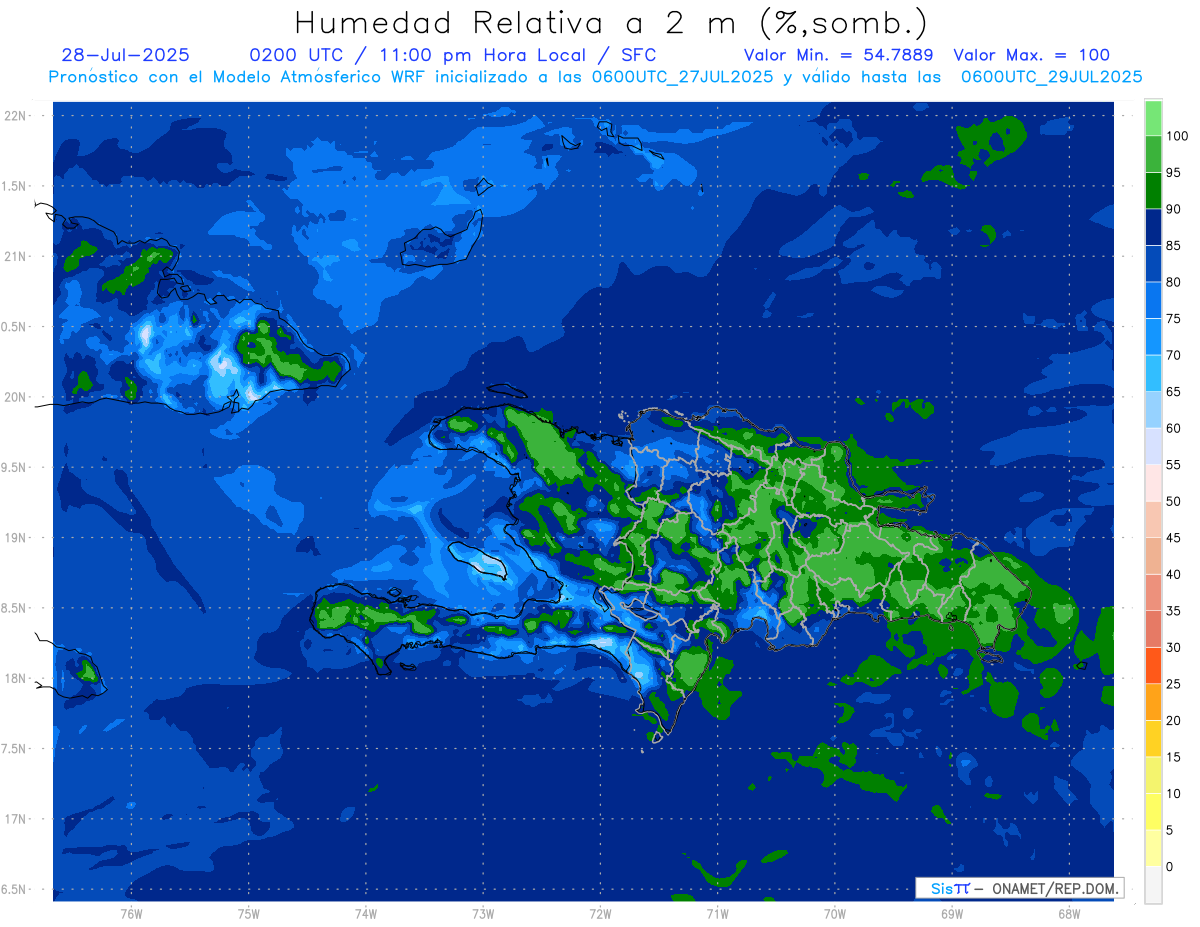Click the '69W' longitude label
This screenshot has width=1200, height=927.
951,914
